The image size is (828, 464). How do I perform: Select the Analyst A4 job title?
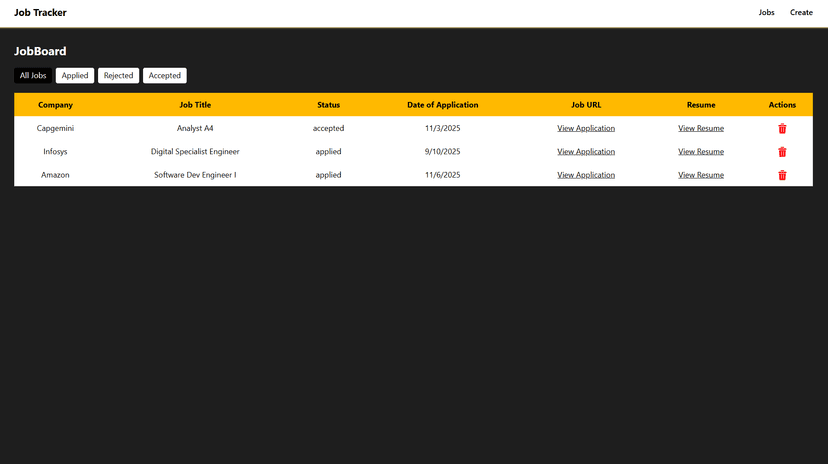(x=195, y=128)
